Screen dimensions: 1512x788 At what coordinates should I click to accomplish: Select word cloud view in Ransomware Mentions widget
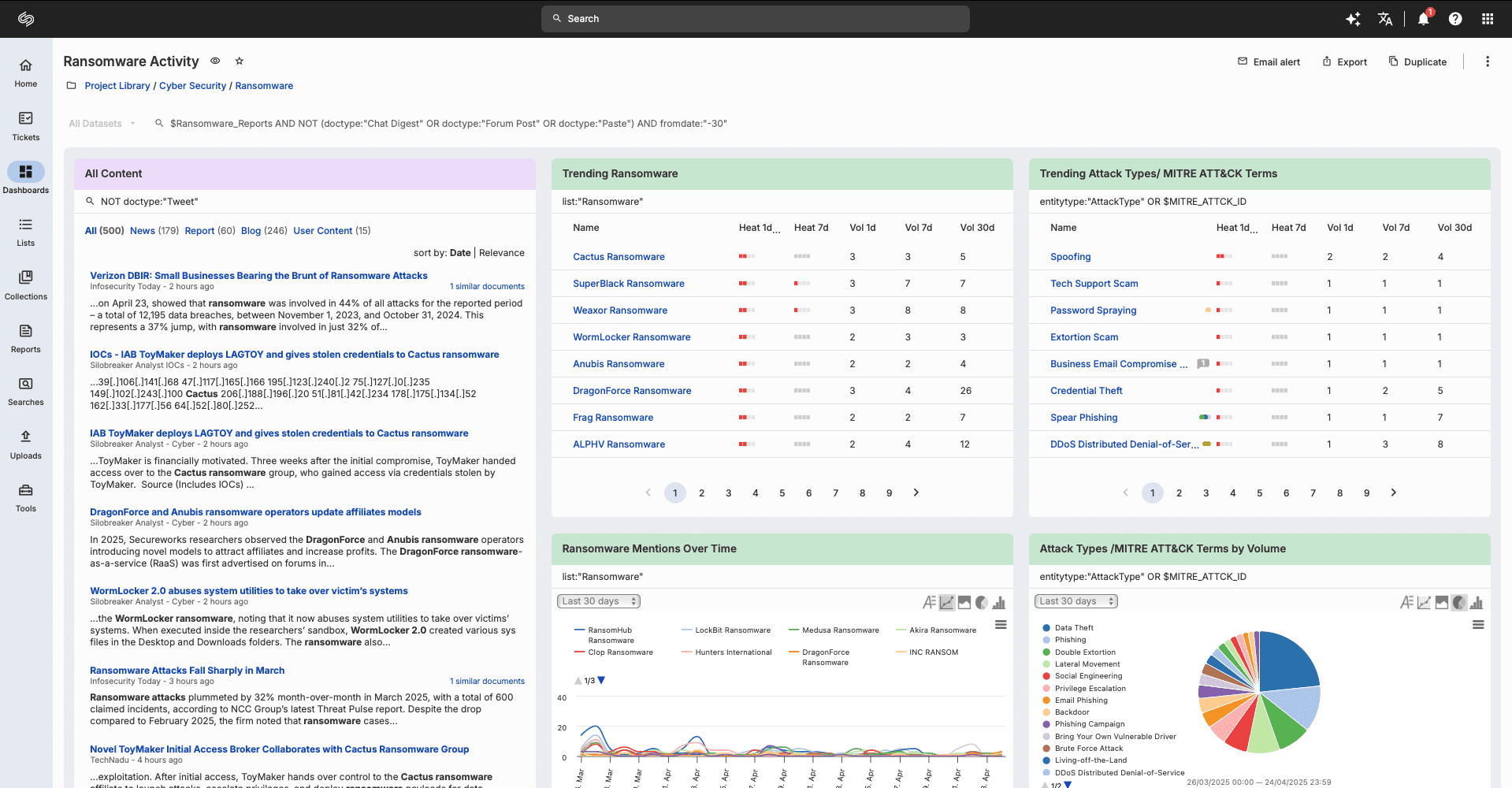point(930,603)
